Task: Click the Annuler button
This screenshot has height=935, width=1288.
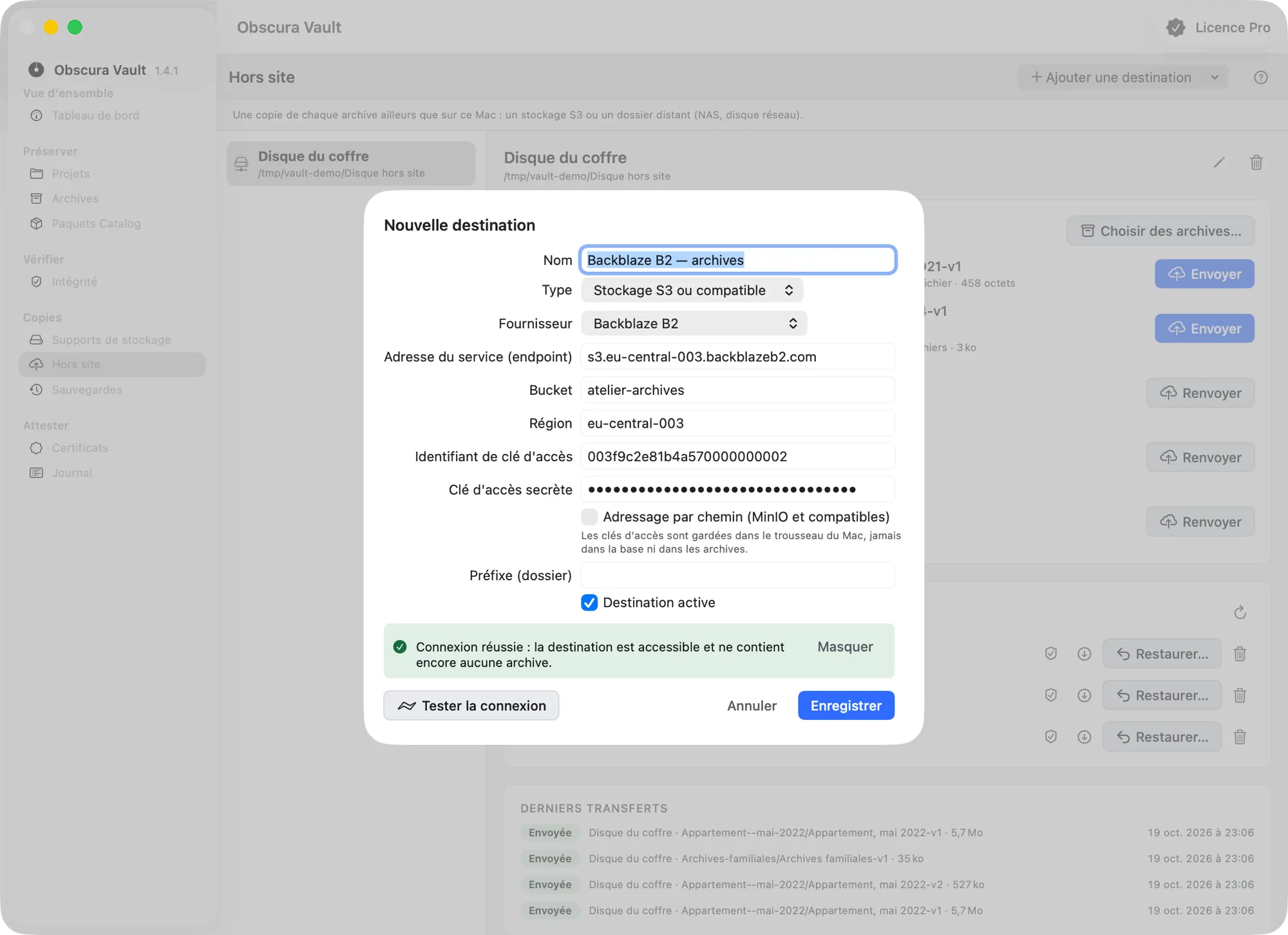Action: [x=752, y=706]
